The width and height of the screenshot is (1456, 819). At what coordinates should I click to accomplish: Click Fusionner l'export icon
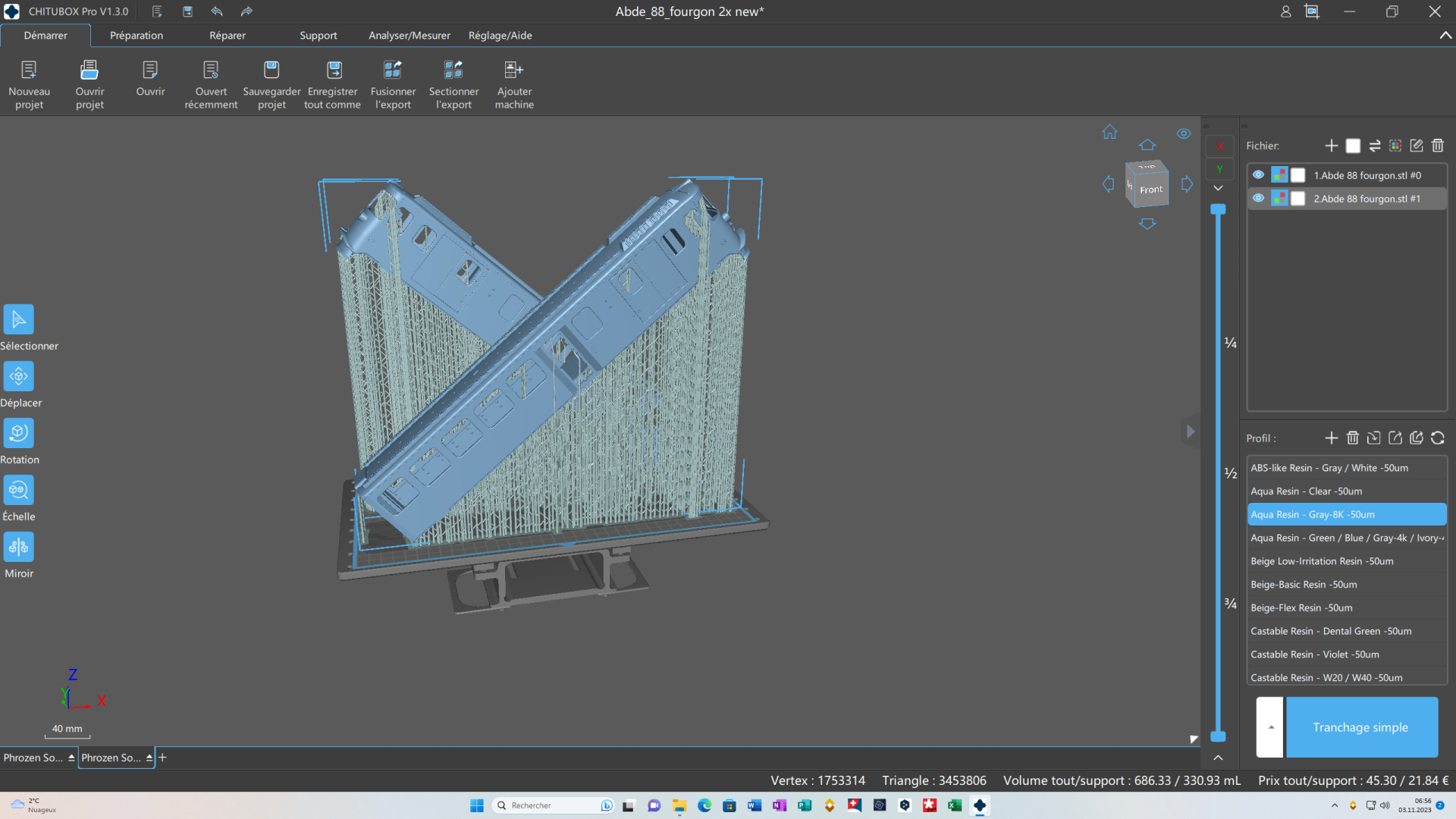pos(393,70)
